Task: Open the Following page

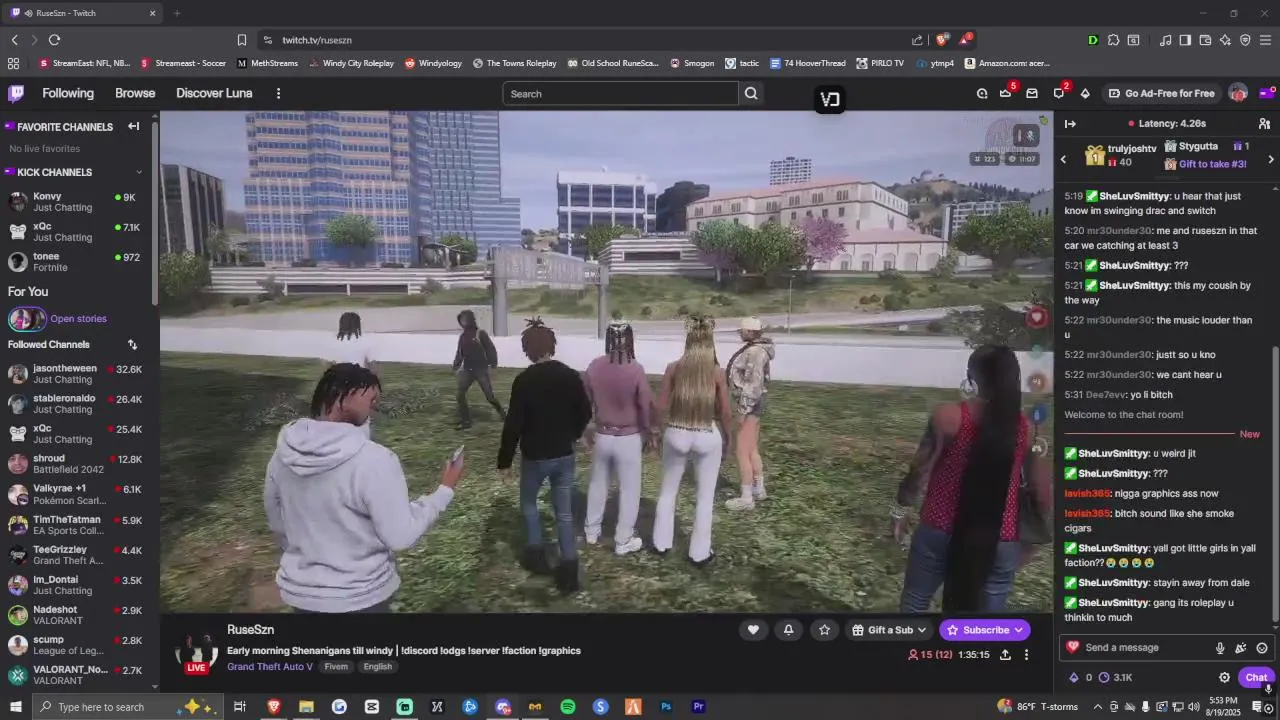Action: [x=68, y=93]
